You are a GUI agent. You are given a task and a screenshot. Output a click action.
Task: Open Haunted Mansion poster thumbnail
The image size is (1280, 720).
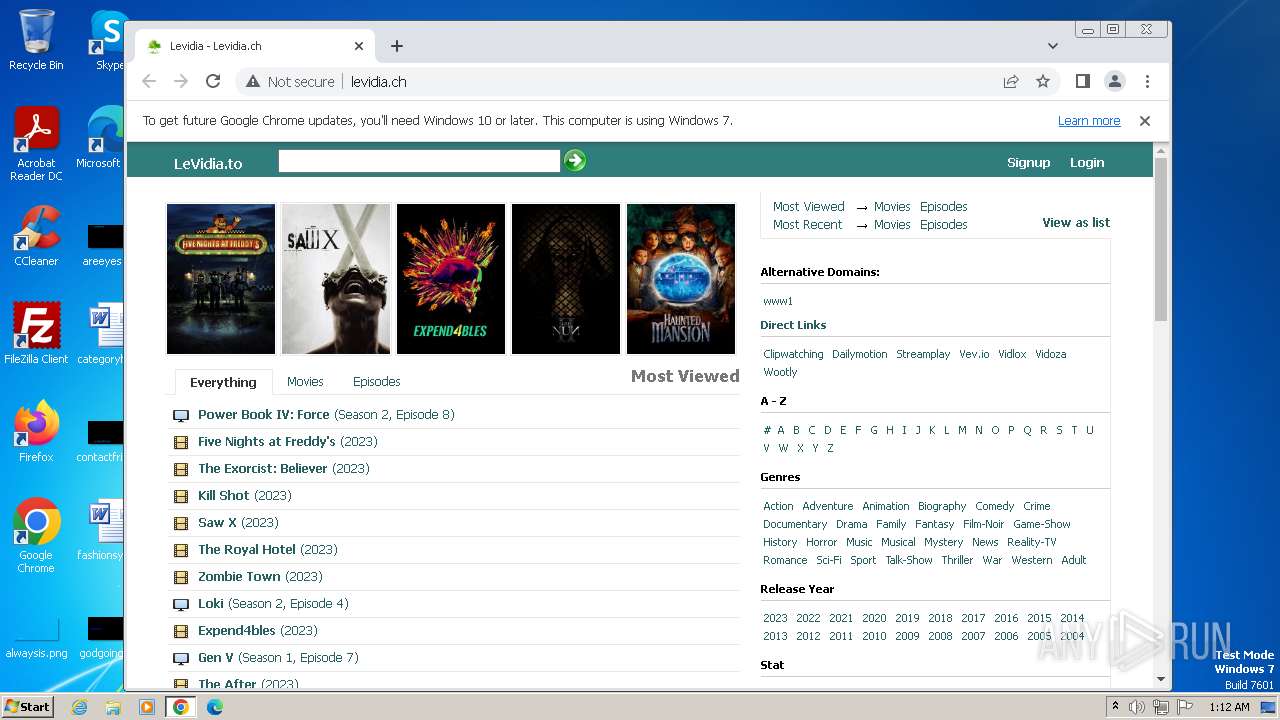click(x=681, y=279)
